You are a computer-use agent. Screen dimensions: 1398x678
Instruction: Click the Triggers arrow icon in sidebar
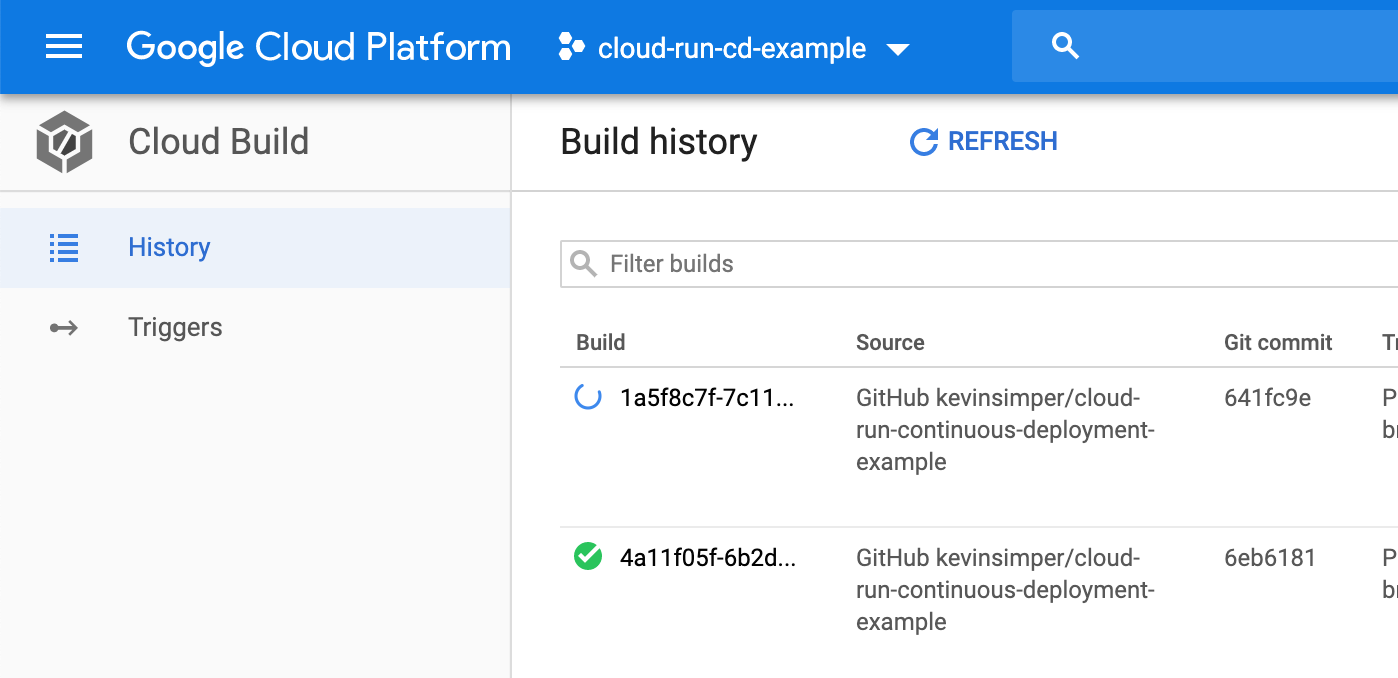pos(64,327)
